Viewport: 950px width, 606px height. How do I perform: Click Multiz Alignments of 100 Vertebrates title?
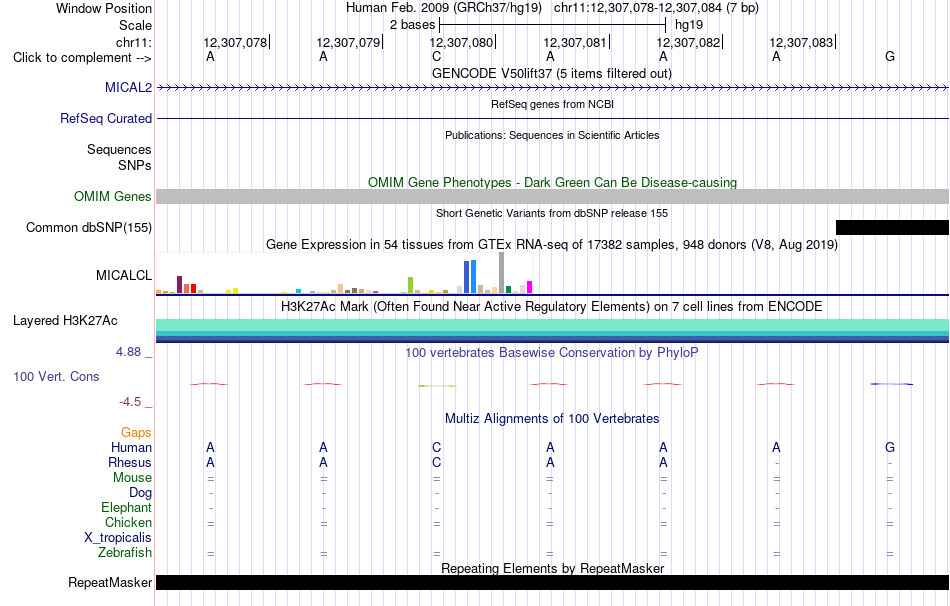[x=552, y=418]
